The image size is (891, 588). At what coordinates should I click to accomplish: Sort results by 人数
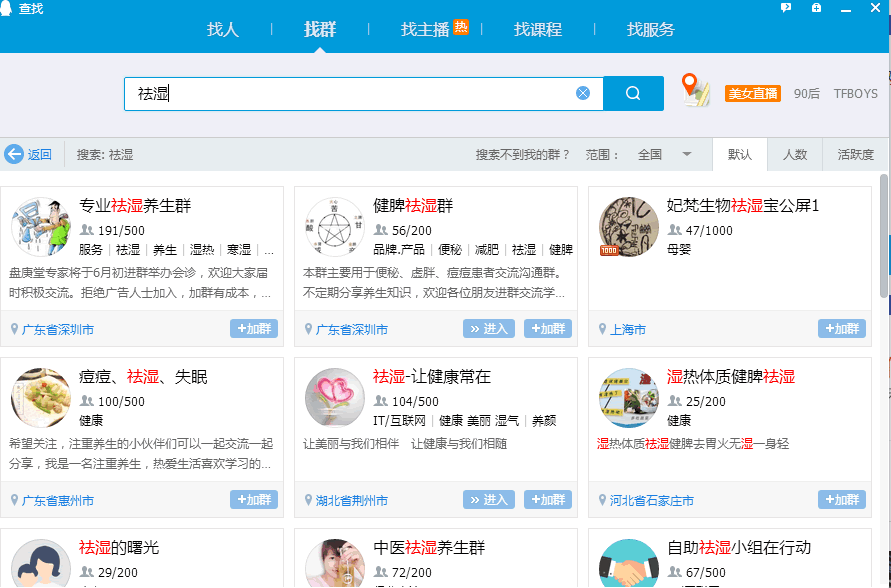[x=795, y=154]
